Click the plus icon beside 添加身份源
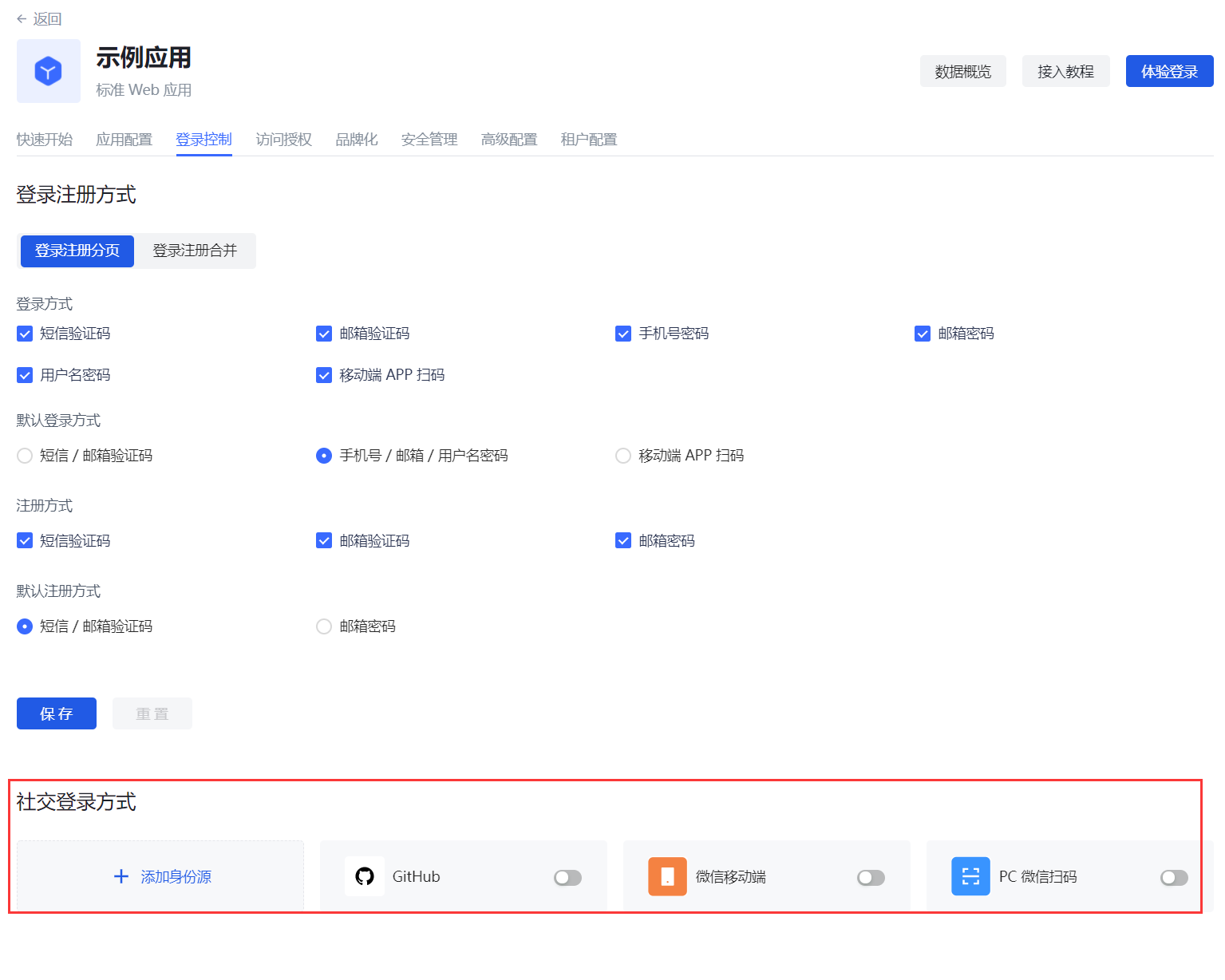Viewport: 1225px width, 980px height. tap(121, 876)
